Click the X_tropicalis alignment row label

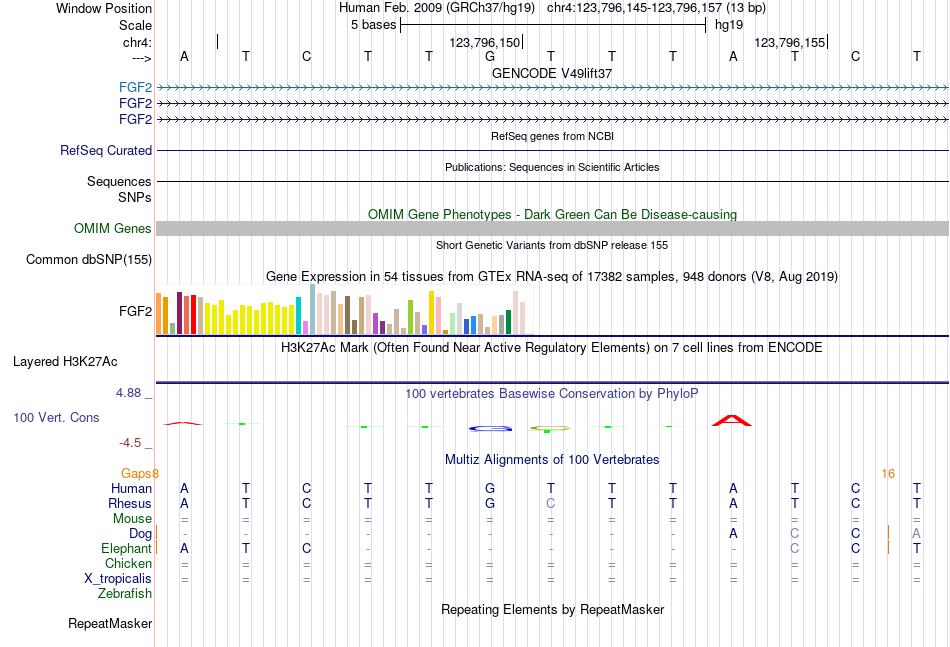(x=118, y=579)
